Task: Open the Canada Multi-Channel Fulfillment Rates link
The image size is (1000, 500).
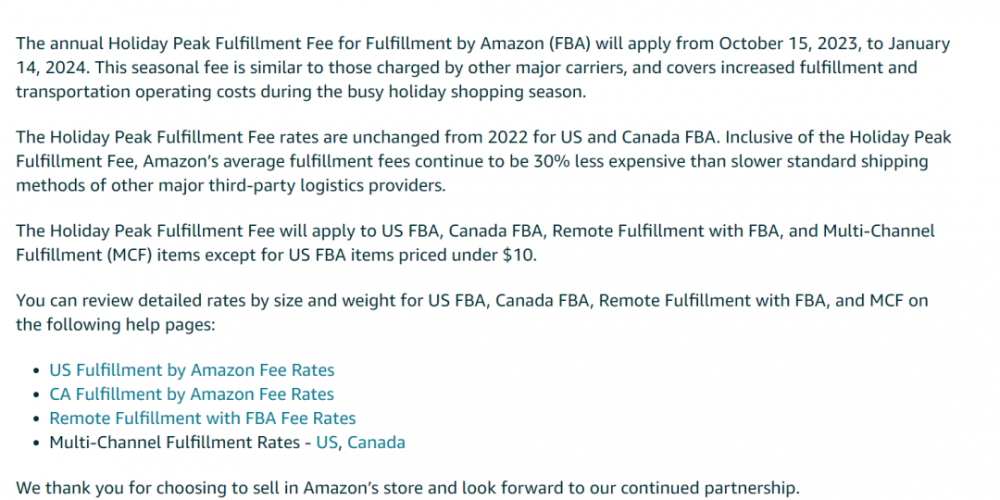Action: click(376, 442)
